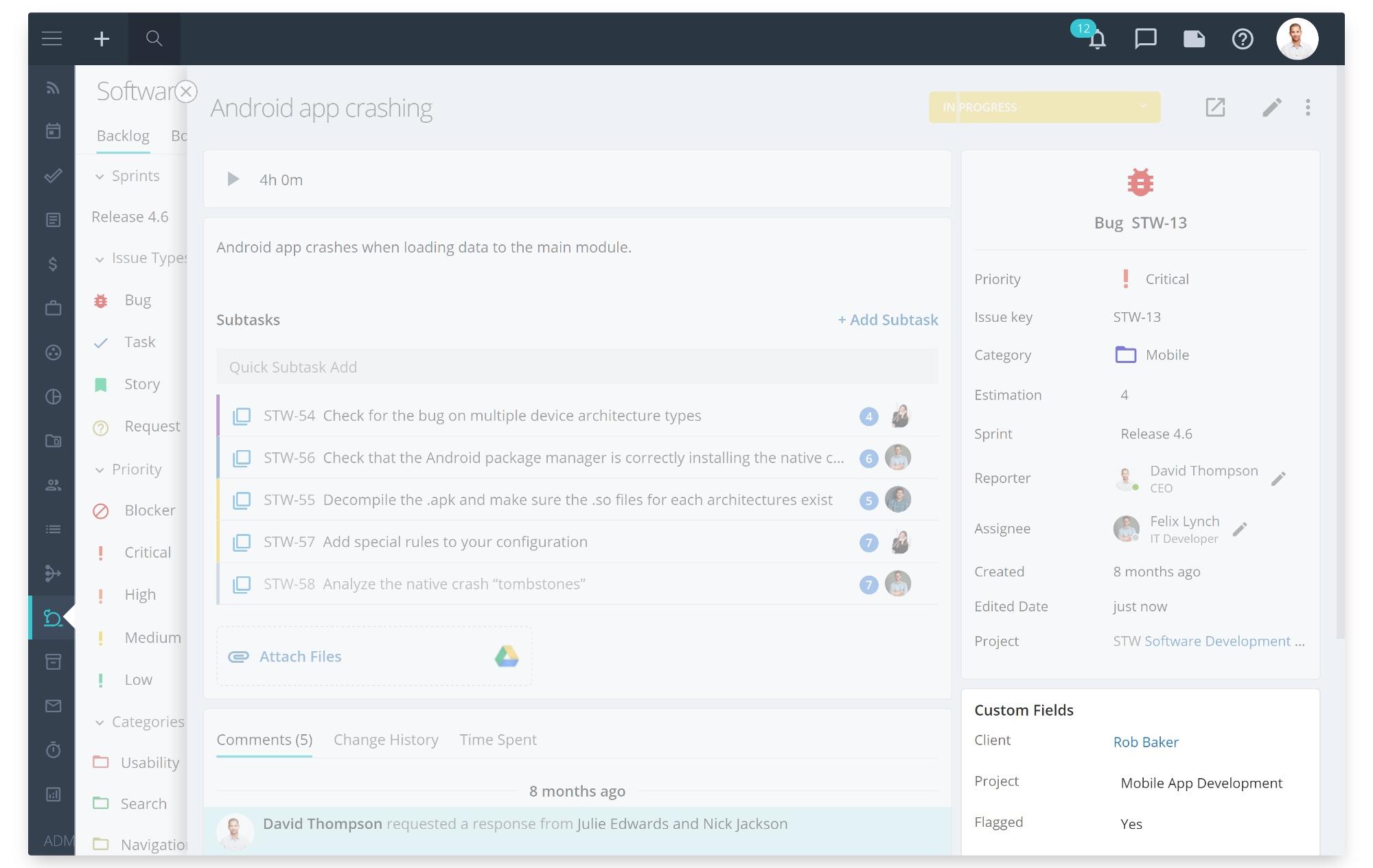Filter by Request issue type
Viewport: 1373px width, 868px height.
coord(152,426)
